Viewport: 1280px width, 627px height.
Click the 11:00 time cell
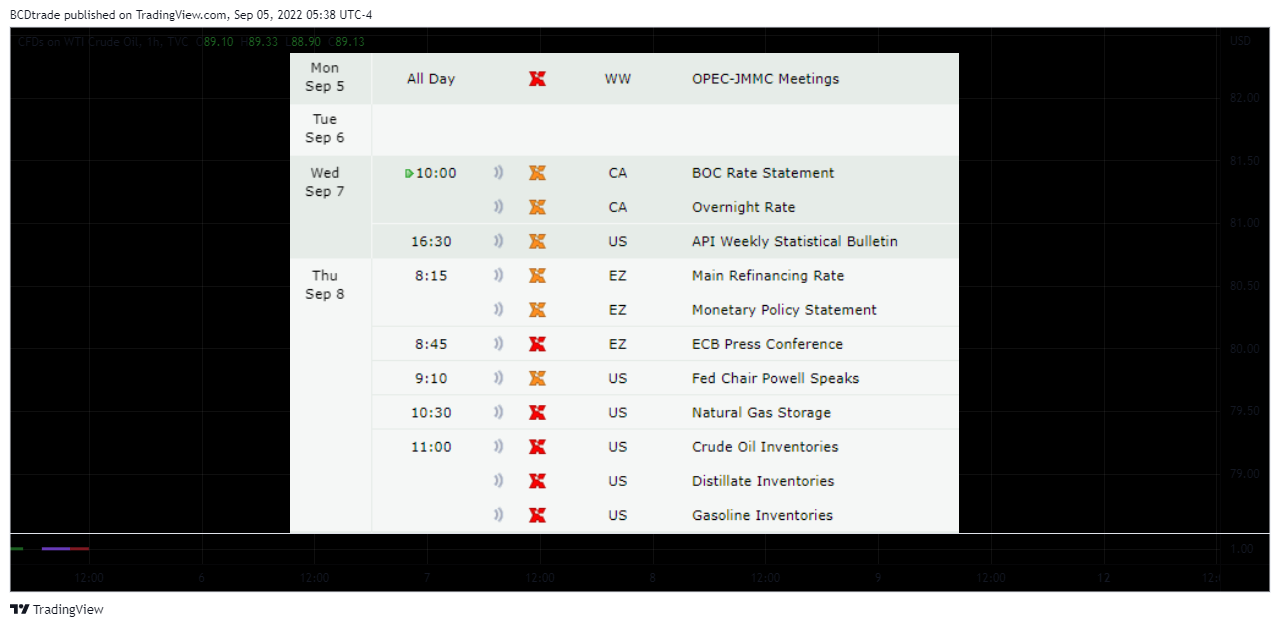click(x=431, y=447)
